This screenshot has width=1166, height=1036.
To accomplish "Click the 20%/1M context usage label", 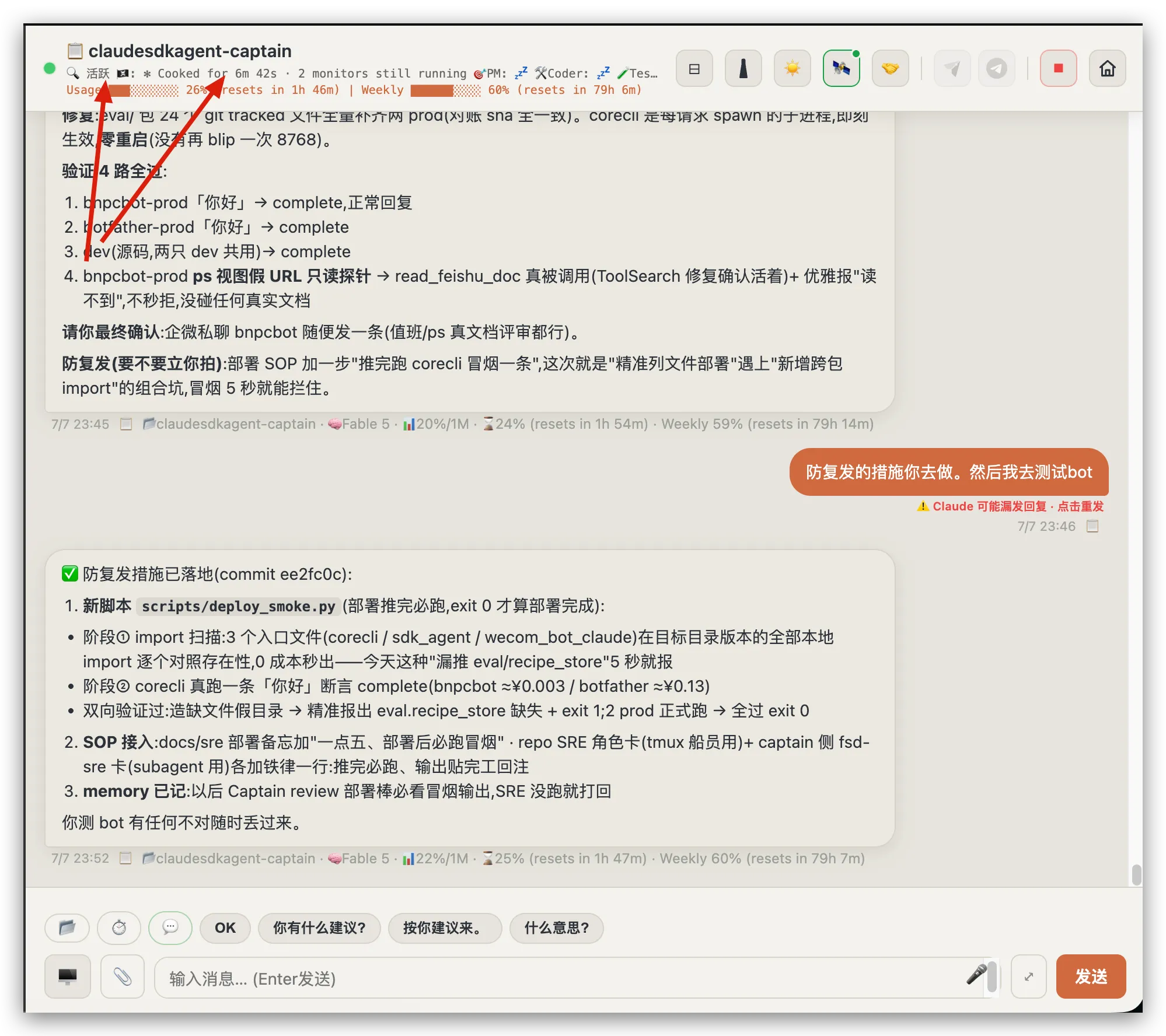I will pyautogui.click(x=437, y=424).
